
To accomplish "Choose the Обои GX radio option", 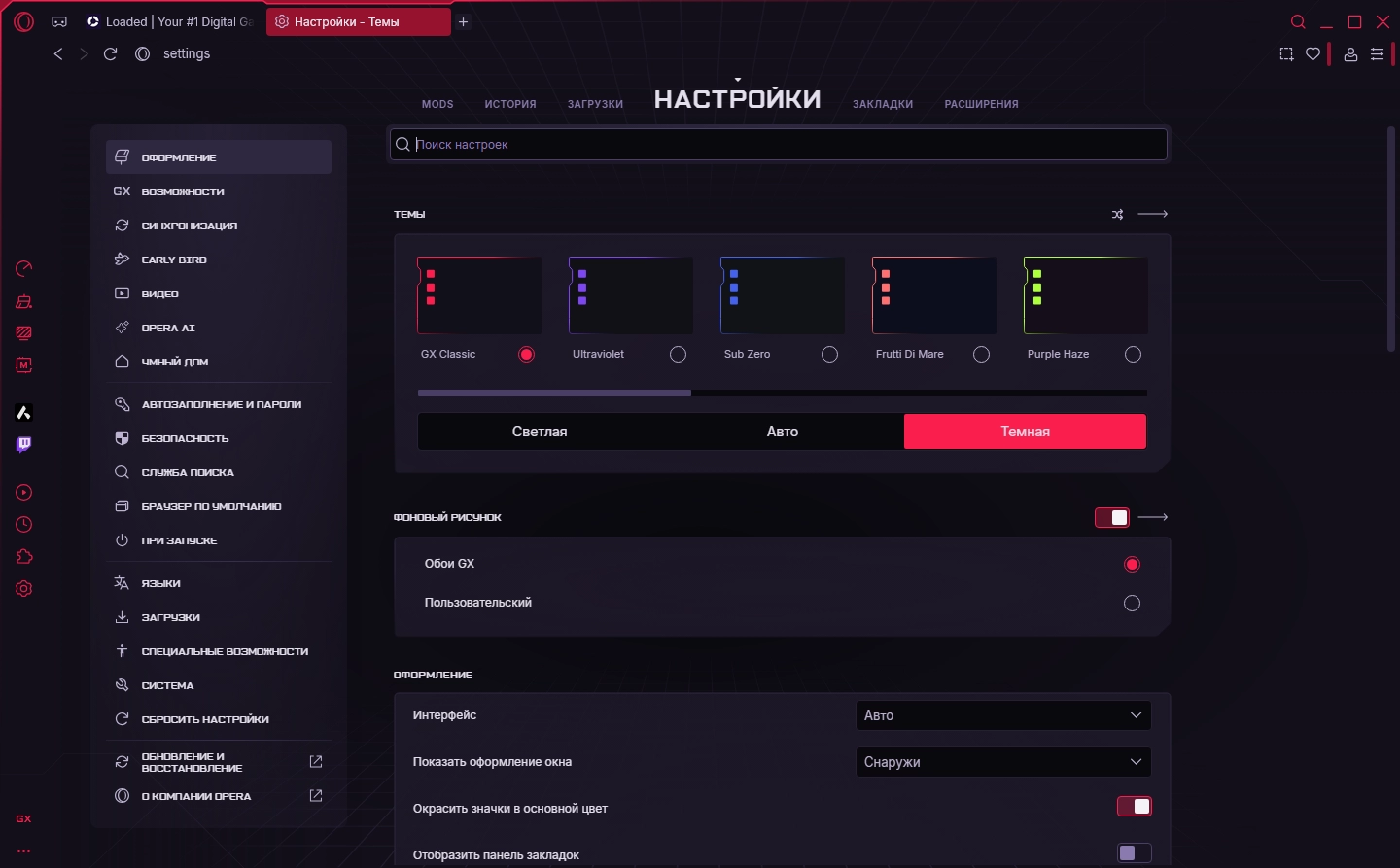I will [x=1132, y=565].
